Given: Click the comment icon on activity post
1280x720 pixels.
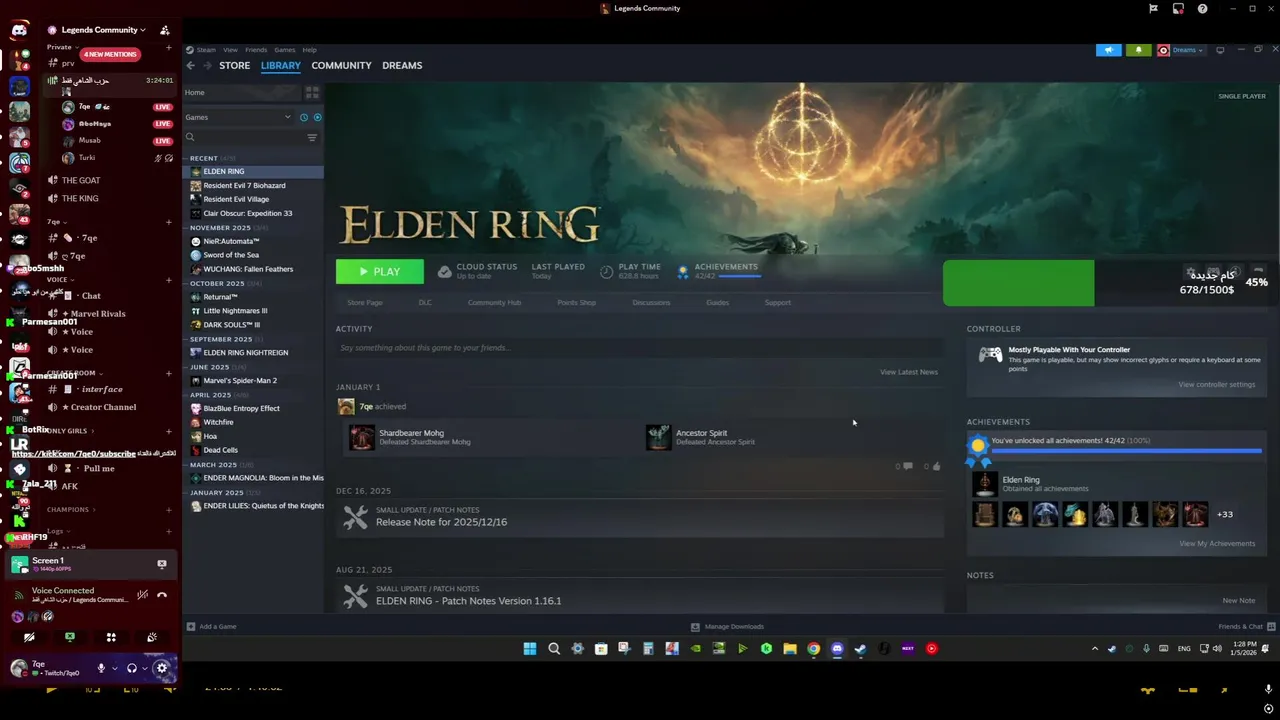Looking at the screenshot, I should click(908, 466).
